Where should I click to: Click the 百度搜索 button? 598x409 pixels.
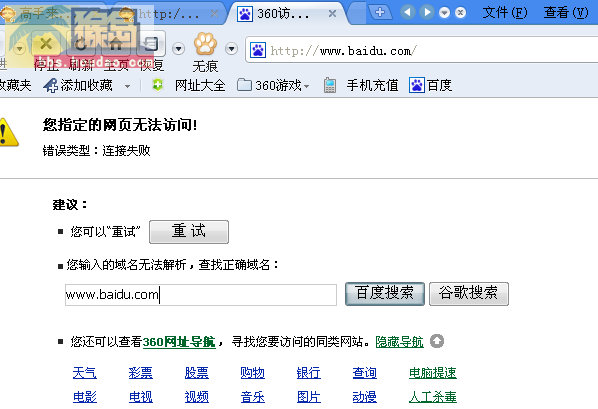point(385,293)
